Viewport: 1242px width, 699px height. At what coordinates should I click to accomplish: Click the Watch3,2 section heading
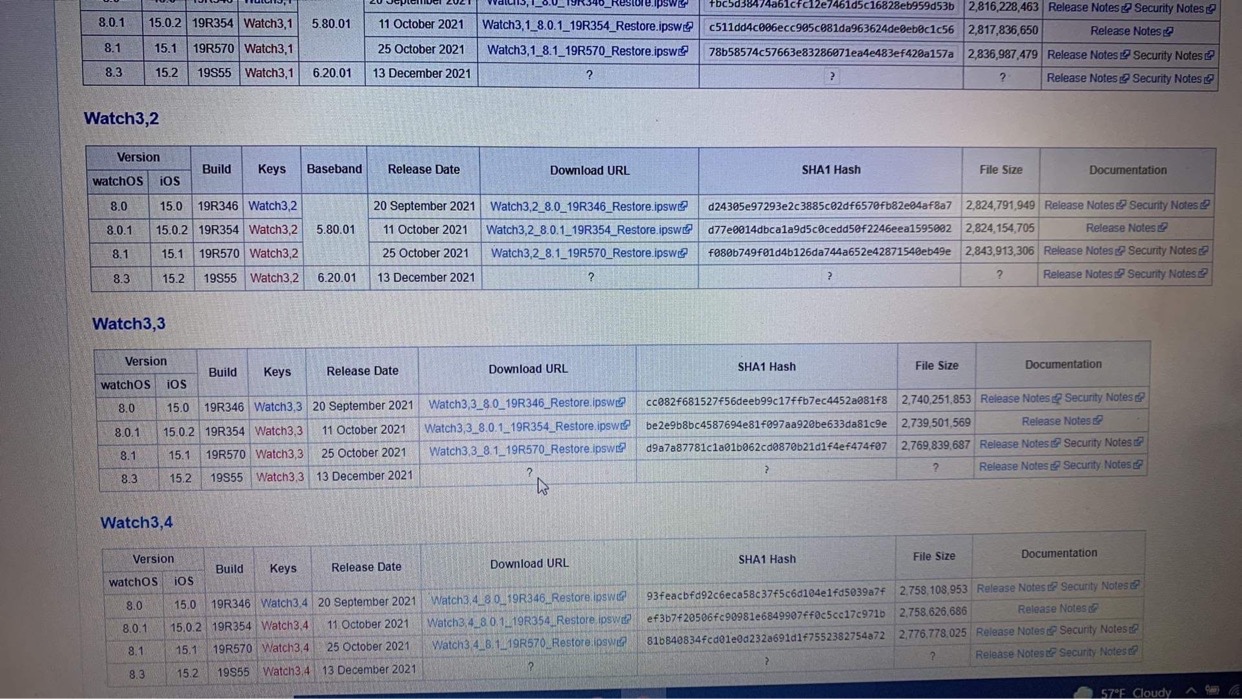121,118
